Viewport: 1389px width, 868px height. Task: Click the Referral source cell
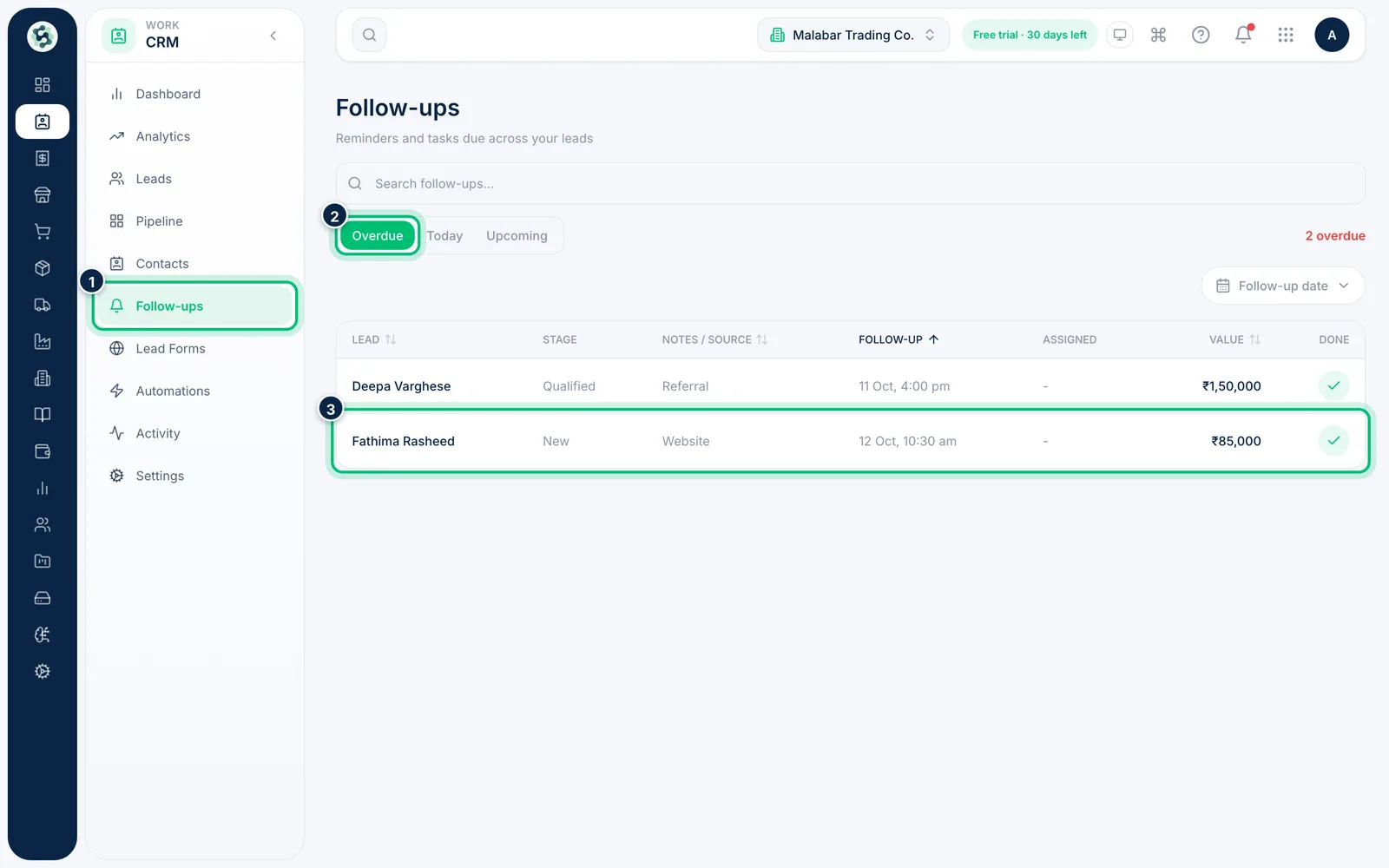(685, 386)
